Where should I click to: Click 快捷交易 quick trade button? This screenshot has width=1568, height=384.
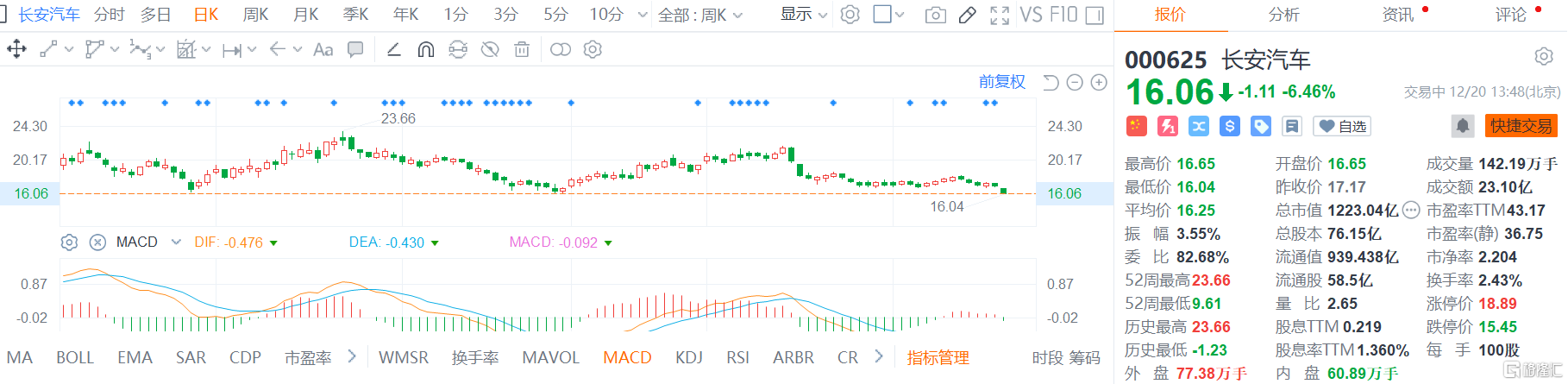[x=1521, y=126]
